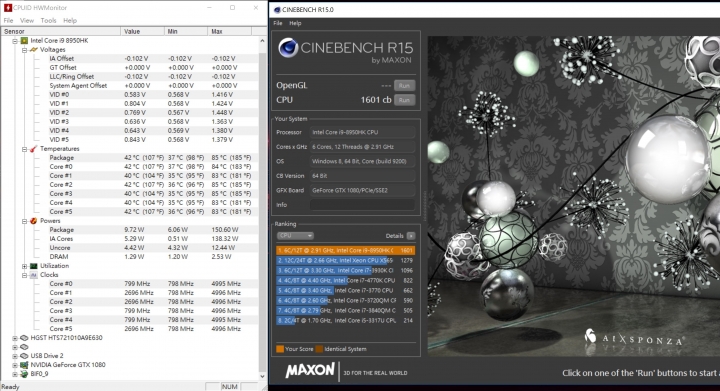Click the Voltages lightning icon

point(34,50)
